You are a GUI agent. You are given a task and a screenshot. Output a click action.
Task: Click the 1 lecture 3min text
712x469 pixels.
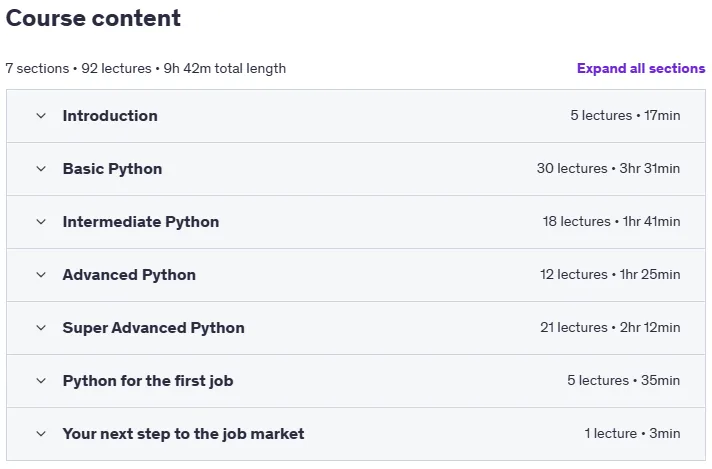point(632,434)
